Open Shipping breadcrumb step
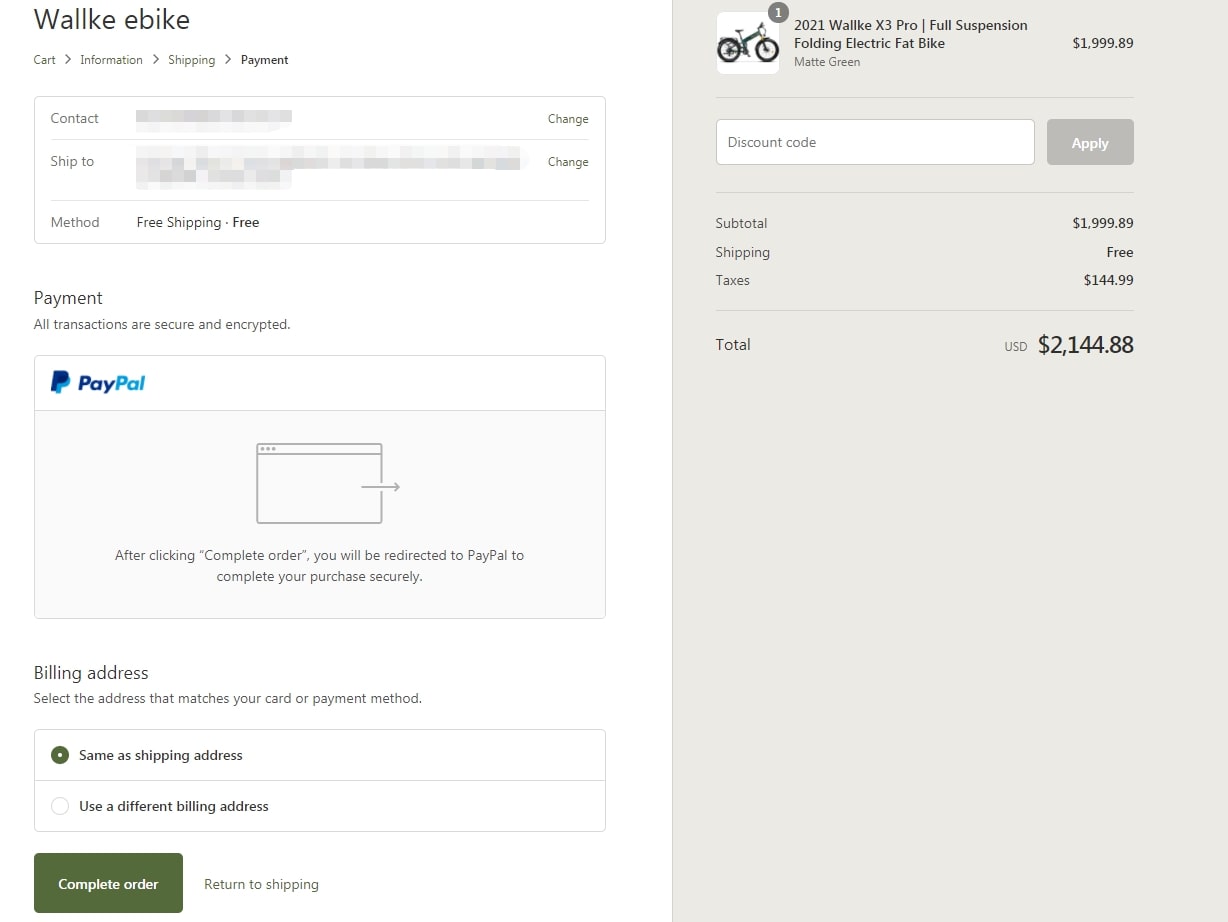Screen dimensions: 1228x922 click(191, 60)
